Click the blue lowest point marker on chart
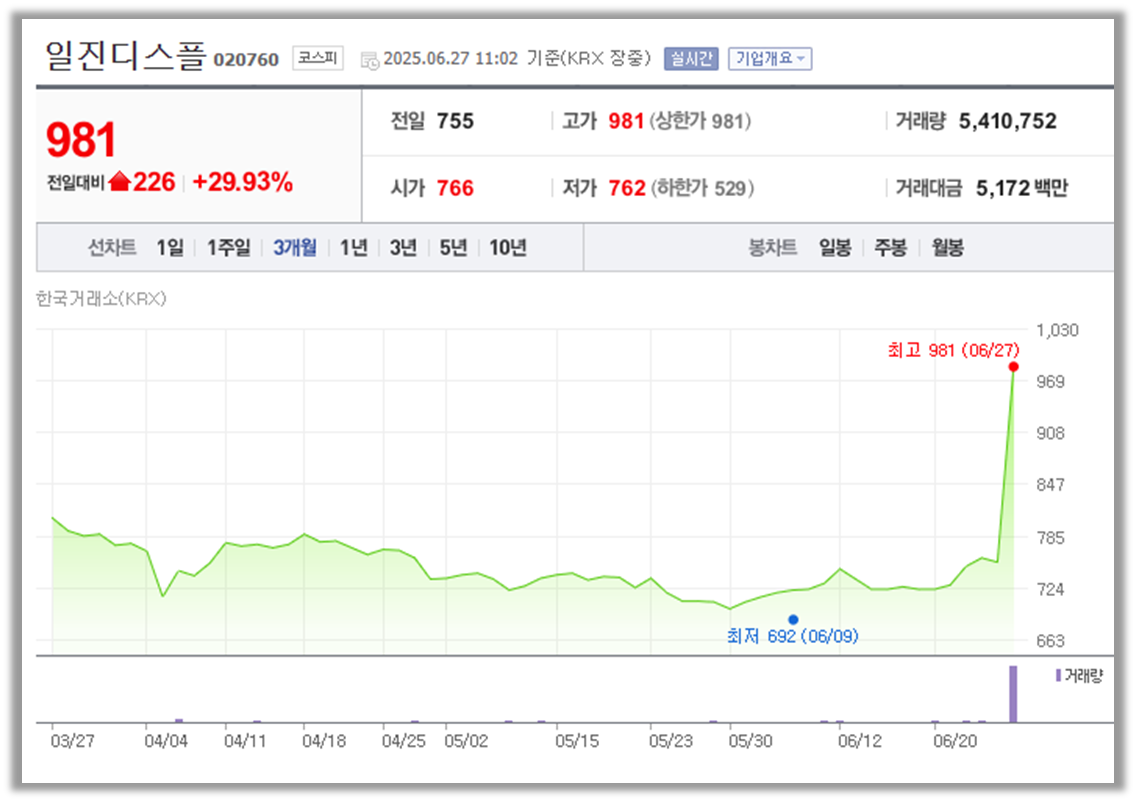 793,619
